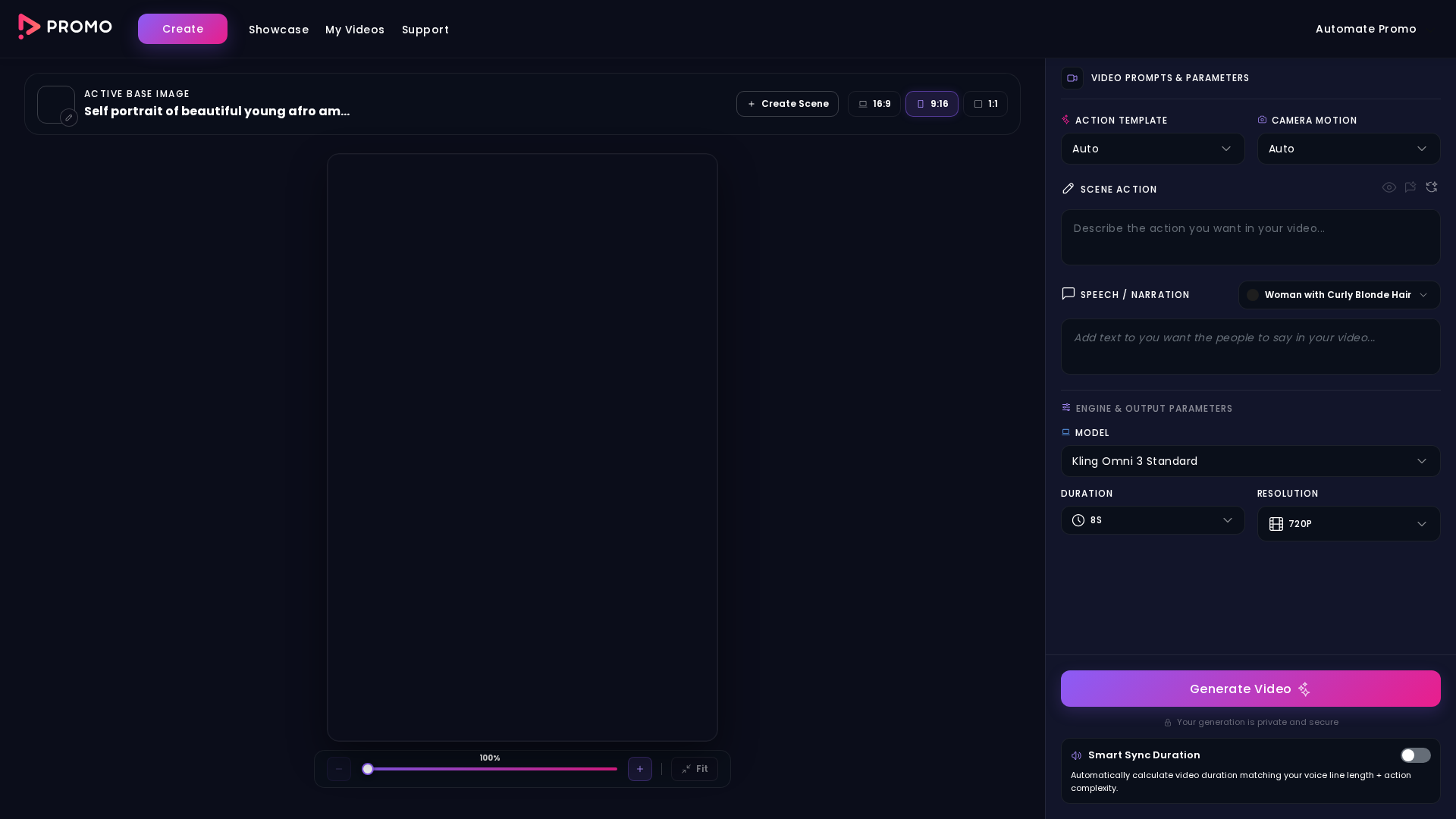
Task: Open the Duration 8S dropdown
Action: point(1153,520)
